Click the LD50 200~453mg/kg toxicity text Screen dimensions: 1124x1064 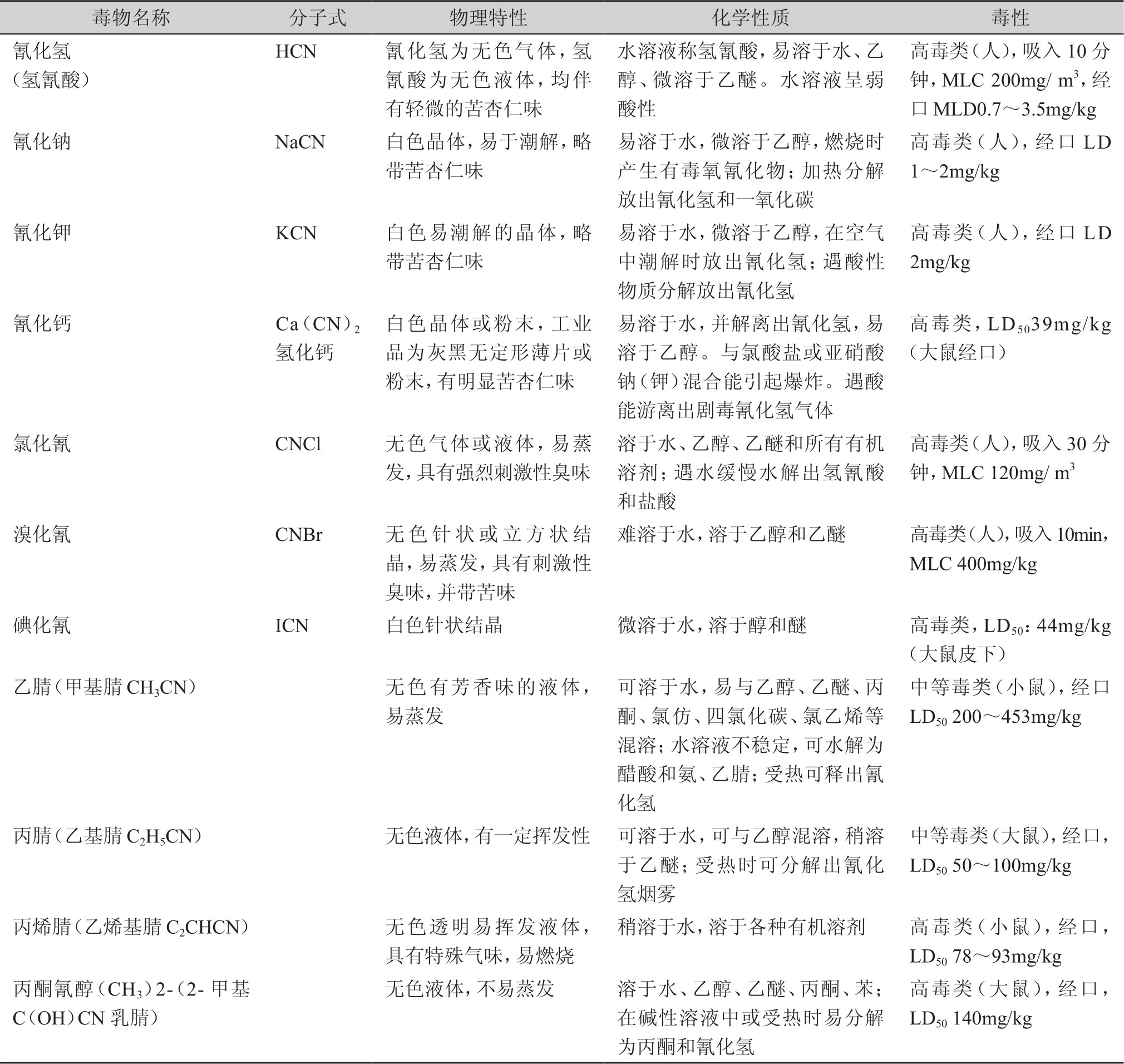(995, 717)
